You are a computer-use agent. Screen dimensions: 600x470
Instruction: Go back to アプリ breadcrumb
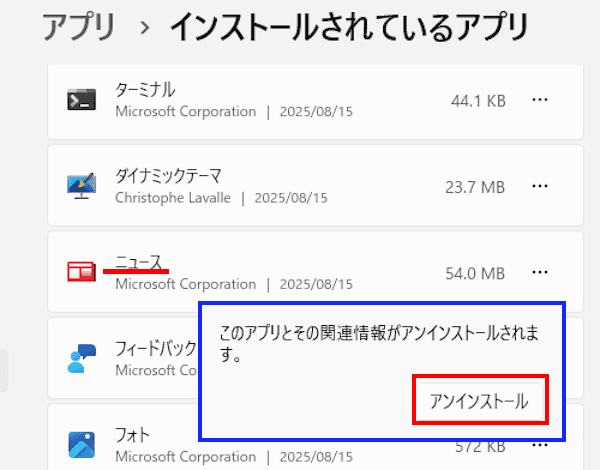pos(79,27)
